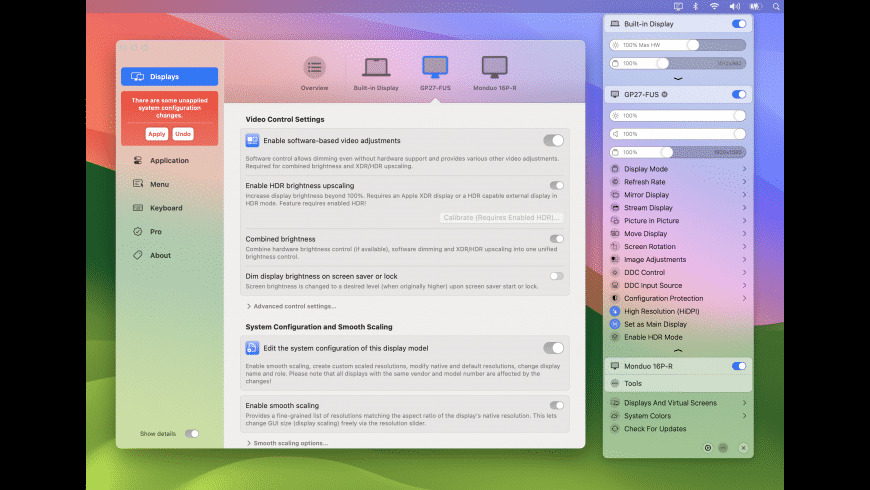
Task: Collapse GP27-FUS options chevron
Action: [678, 351]
